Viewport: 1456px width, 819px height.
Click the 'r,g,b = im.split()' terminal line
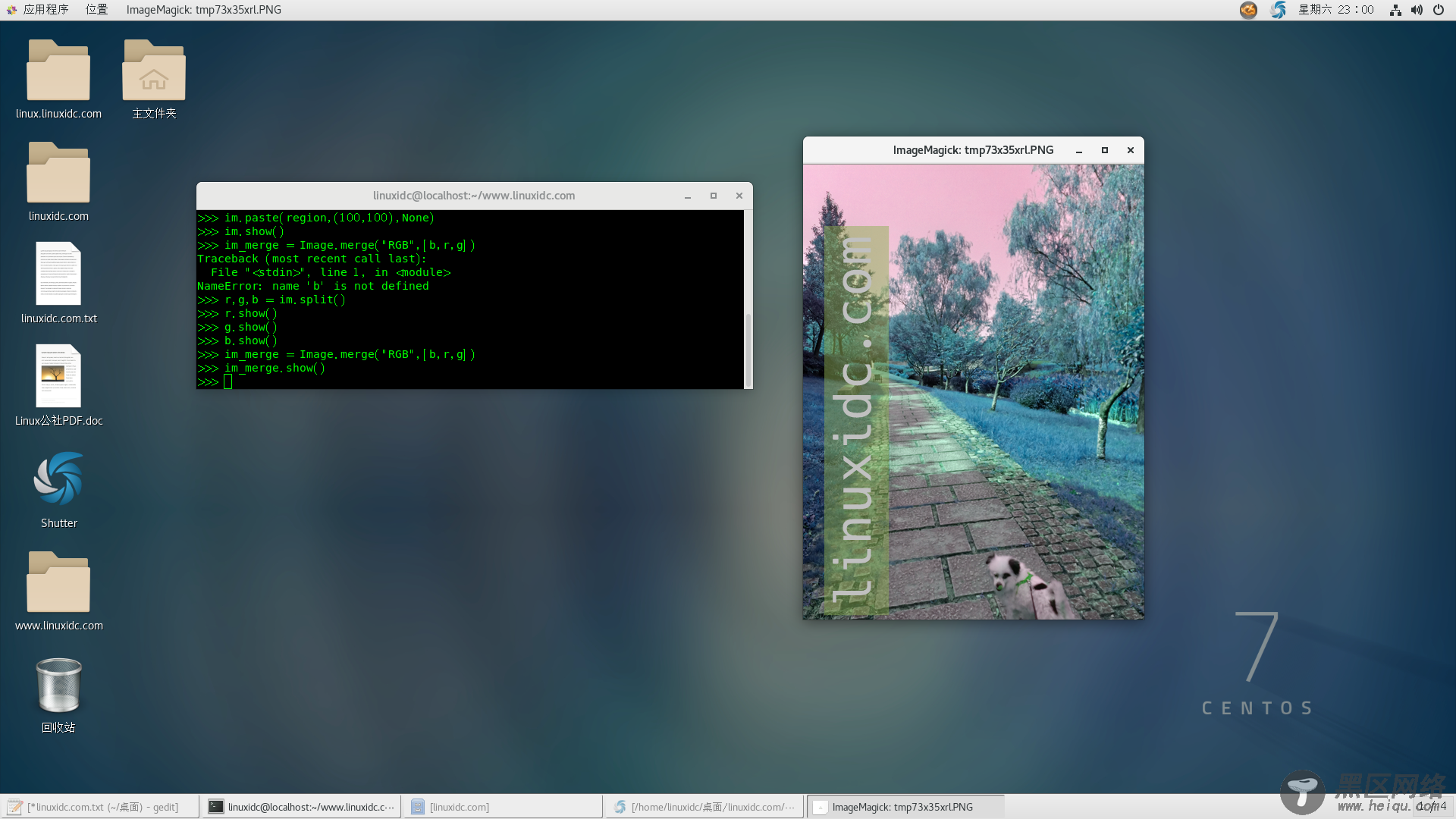click(271, 300)
